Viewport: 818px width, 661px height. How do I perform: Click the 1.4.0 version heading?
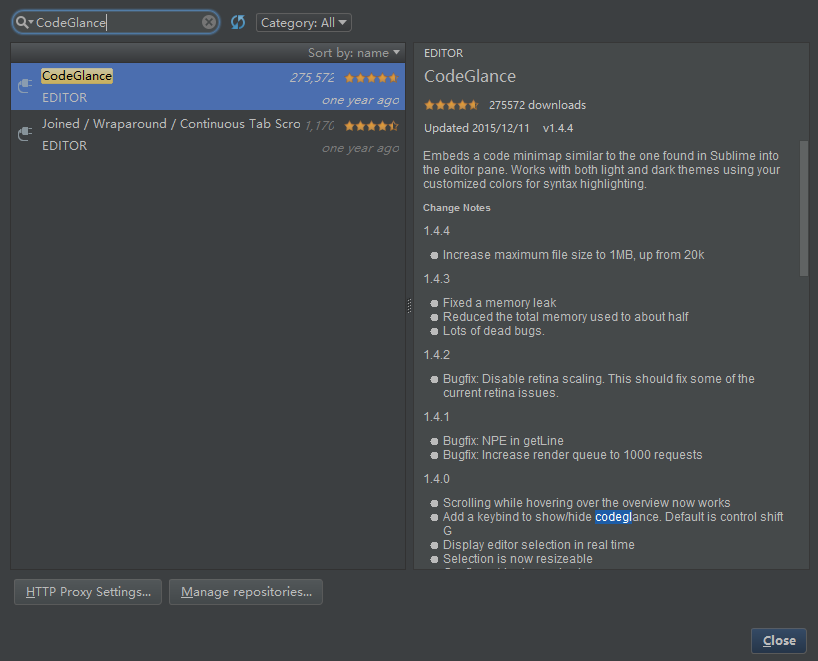(437, 478)
